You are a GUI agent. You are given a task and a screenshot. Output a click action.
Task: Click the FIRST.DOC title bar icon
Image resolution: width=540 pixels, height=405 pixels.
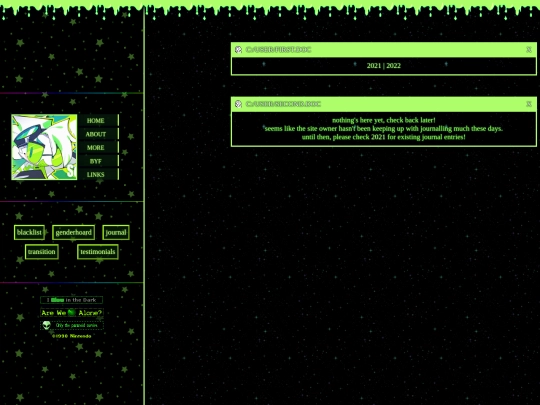click(238, 50)
